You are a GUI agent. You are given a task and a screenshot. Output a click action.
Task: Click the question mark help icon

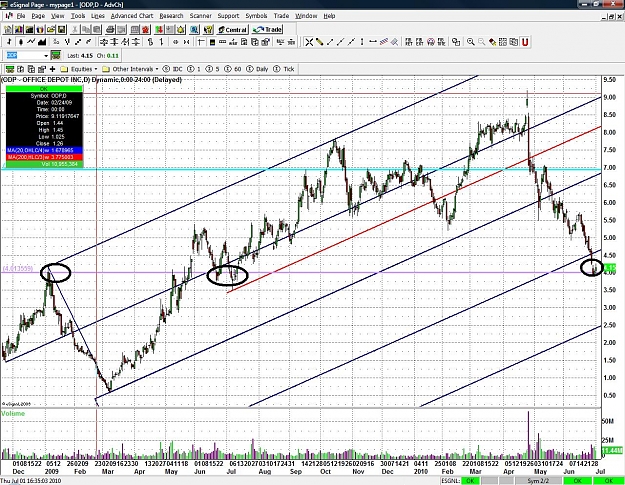[208, 29]
